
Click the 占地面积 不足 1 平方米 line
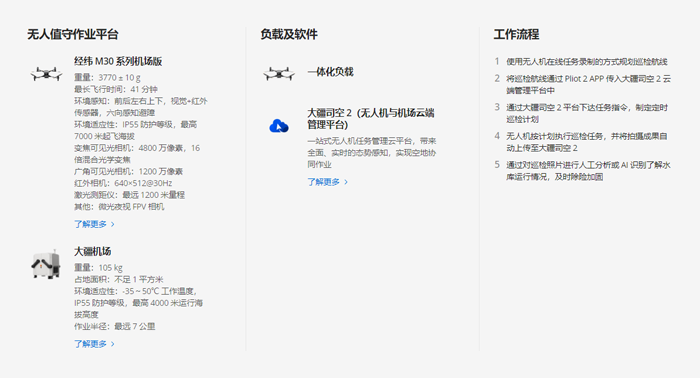click(x=119, y=279)
